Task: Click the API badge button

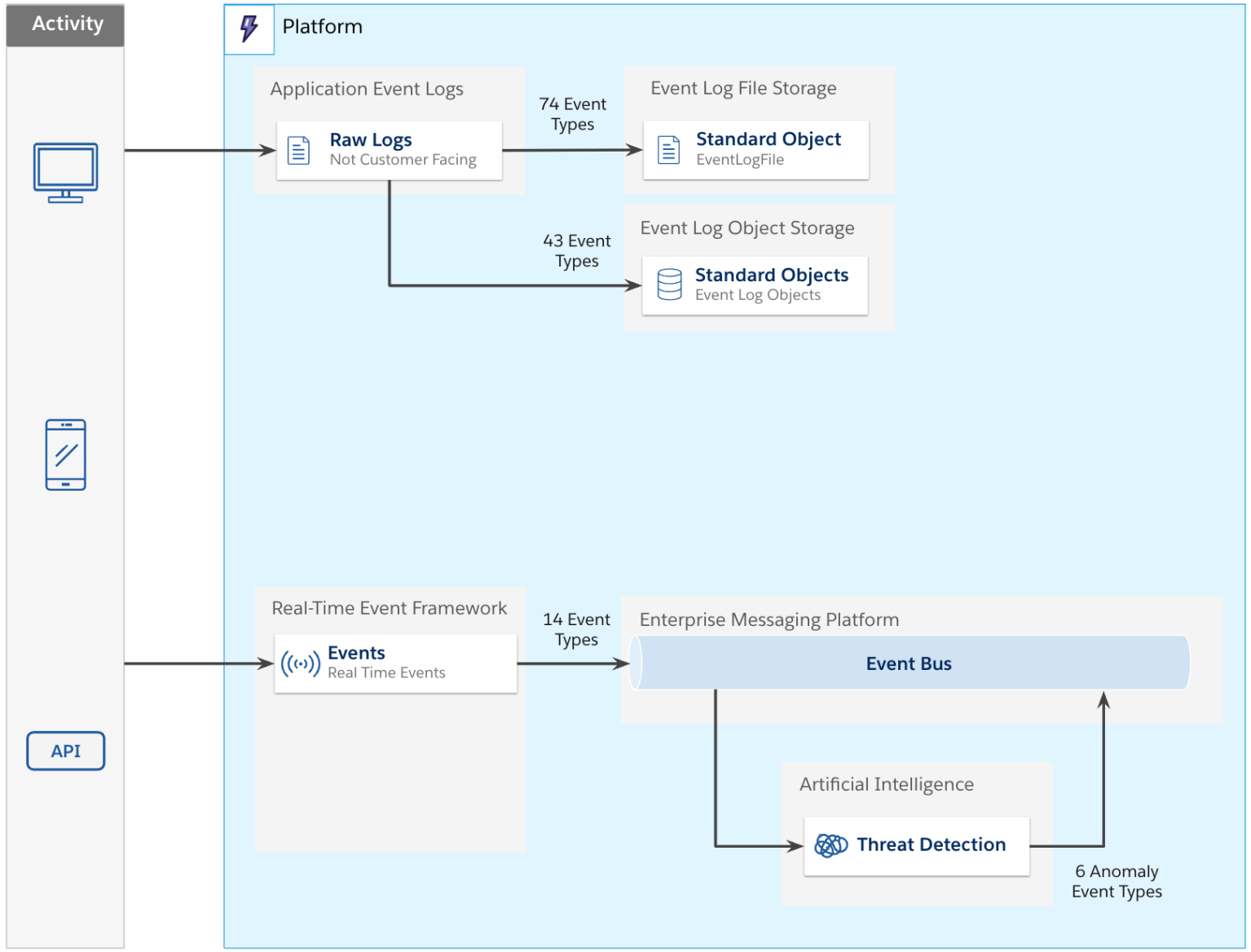Action: tap(65, 751)
